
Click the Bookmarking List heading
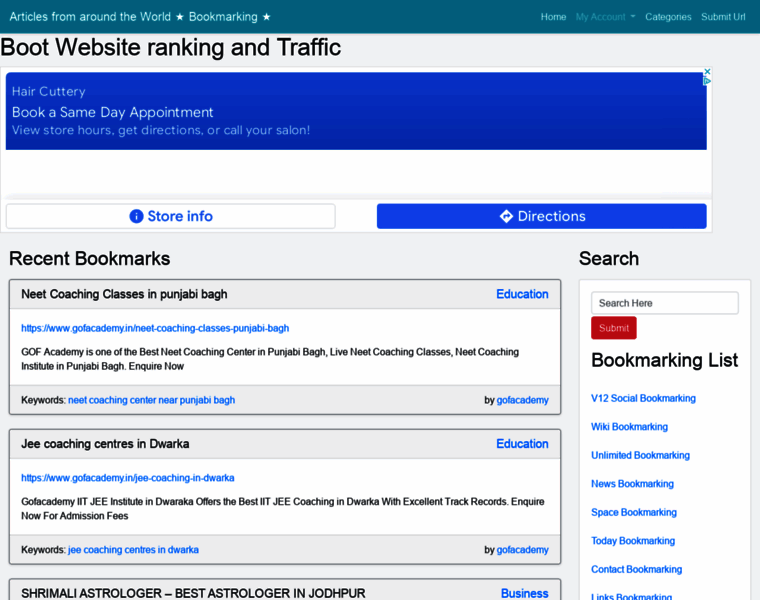click(x=665, y=361)
